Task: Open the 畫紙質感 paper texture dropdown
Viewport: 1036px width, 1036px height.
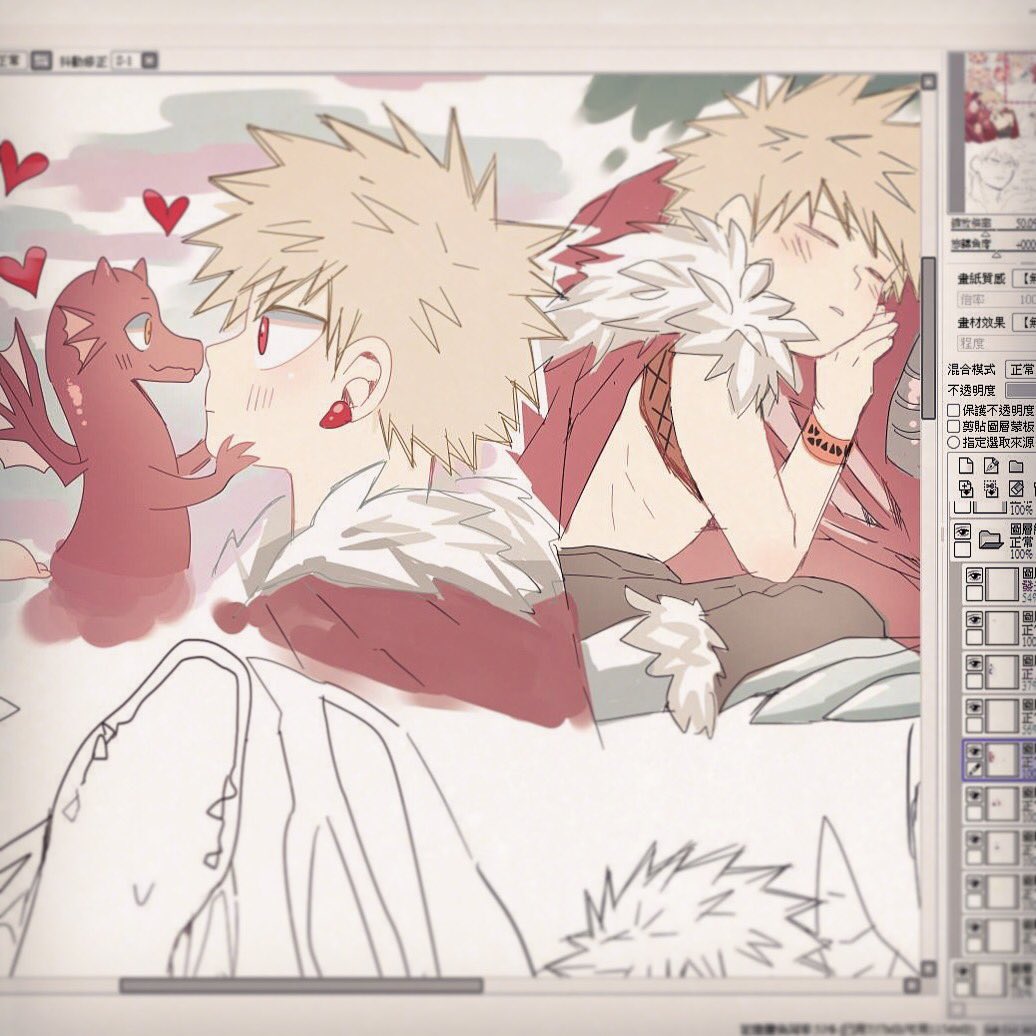Action: pyautogui.click(x=1024, y=278)
